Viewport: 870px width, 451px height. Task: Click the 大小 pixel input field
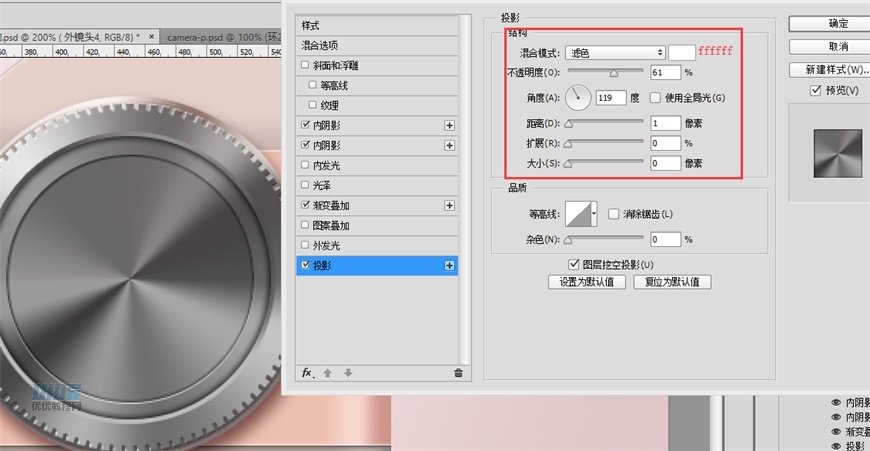(665, 163)
